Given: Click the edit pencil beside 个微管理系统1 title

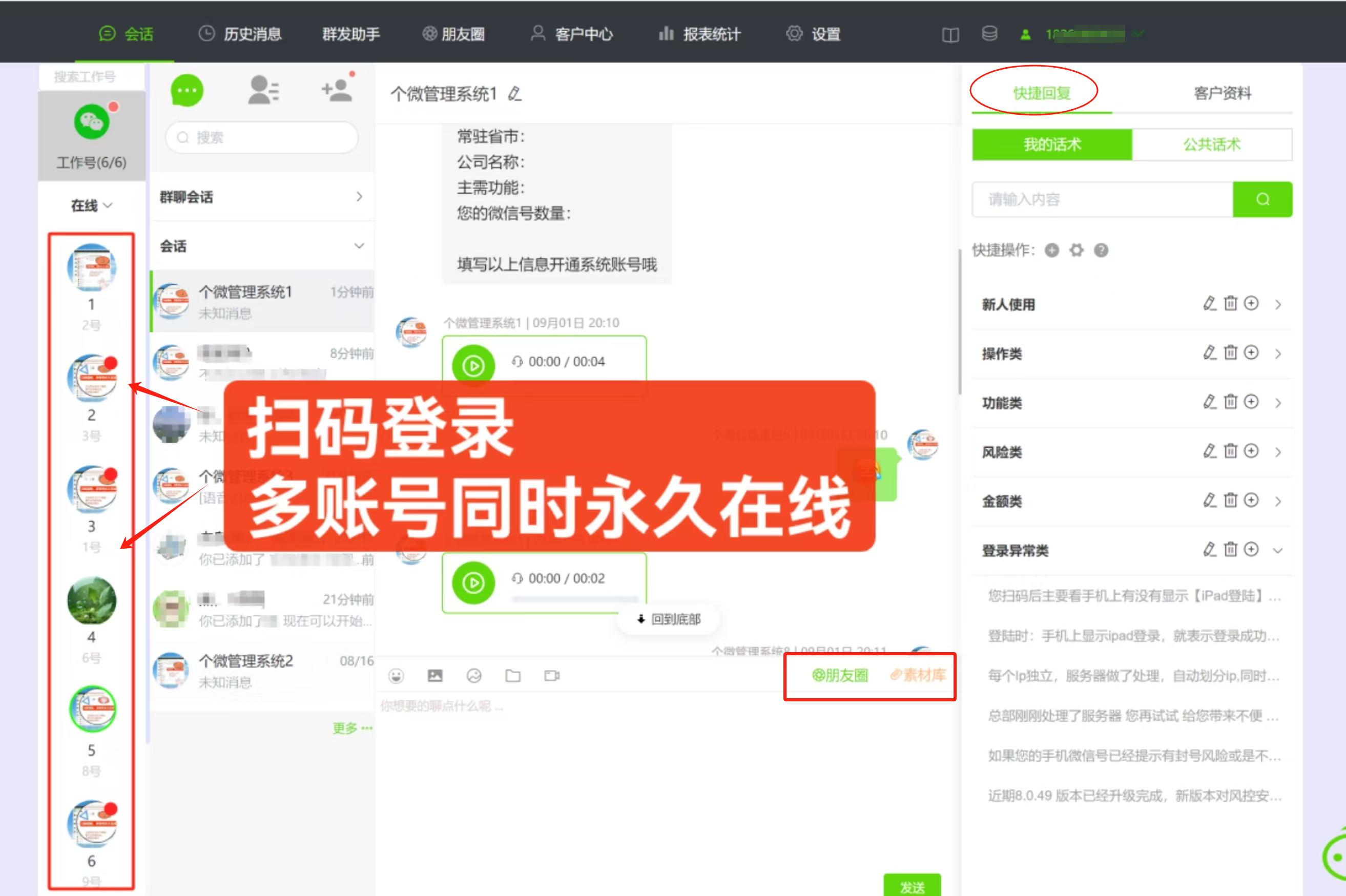Looking at the screenshot, I should click(515, 94).
